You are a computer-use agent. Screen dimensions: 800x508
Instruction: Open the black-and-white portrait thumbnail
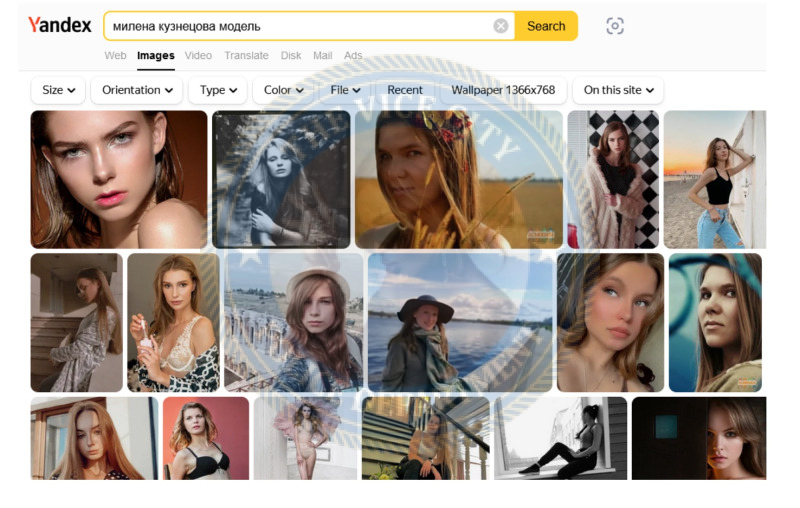(x=281, y=180)
